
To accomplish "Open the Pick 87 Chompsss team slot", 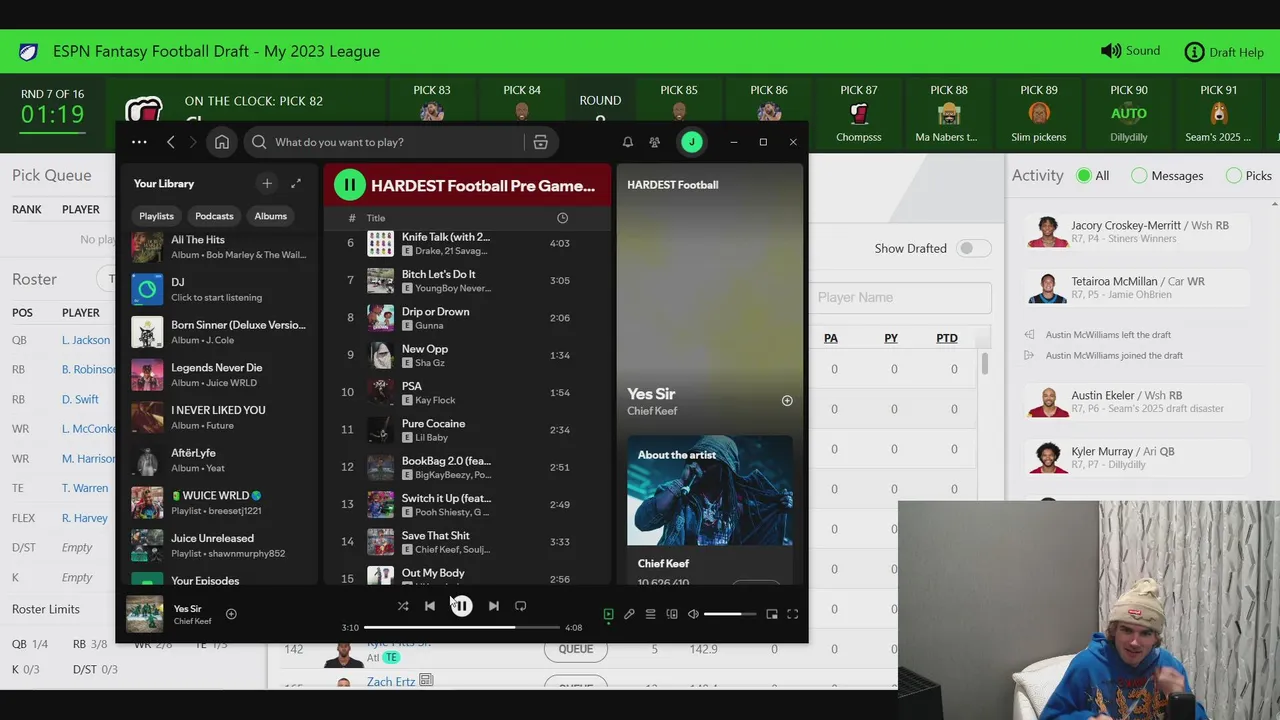I will [x=859, y=113].
